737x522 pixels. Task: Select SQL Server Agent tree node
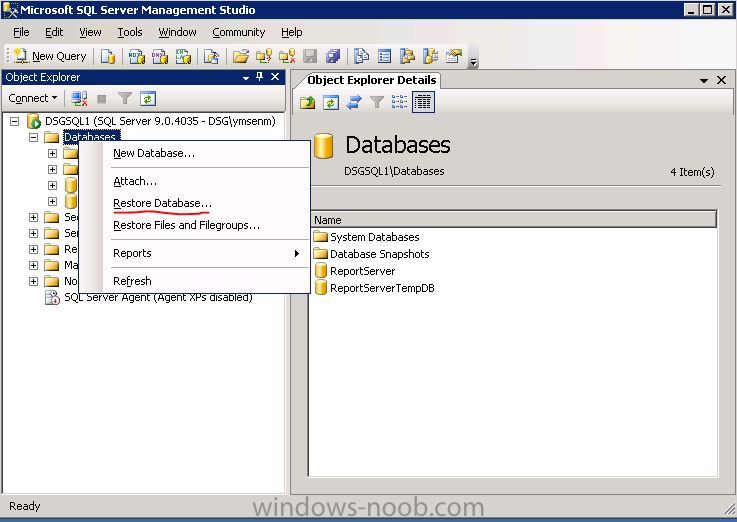click(x=158, y=297)
